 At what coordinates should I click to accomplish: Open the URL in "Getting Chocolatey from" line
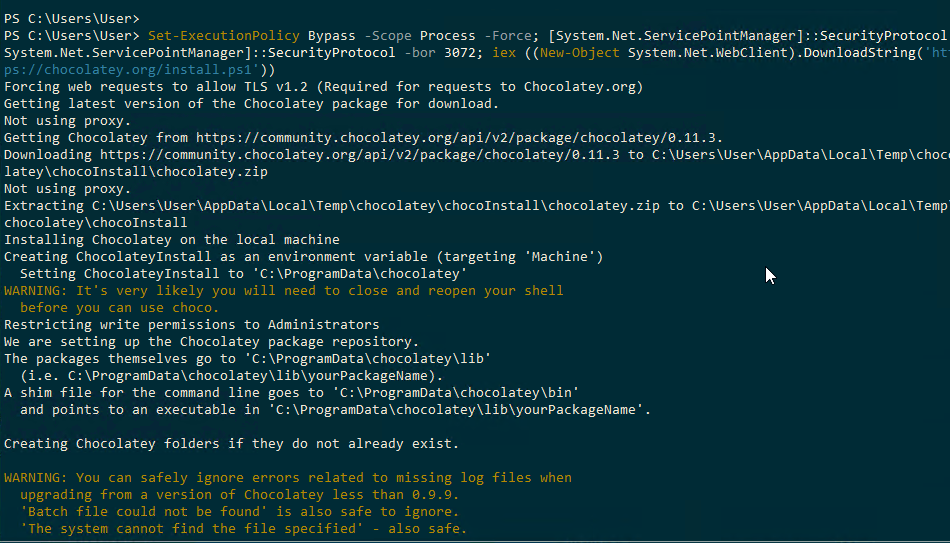click(458, 138)
